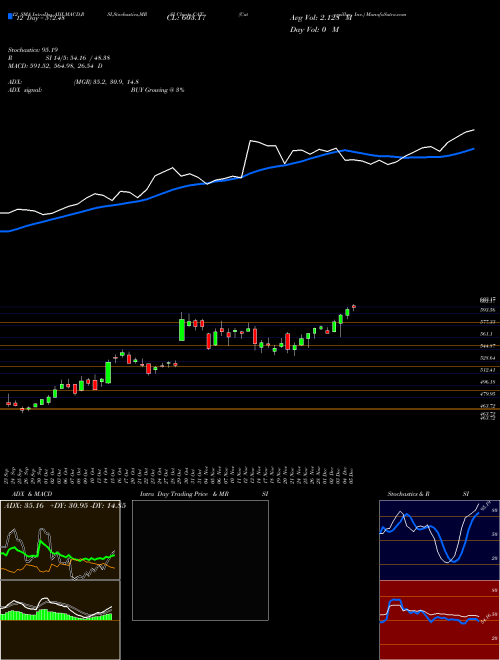The width and height of the screenshot is (500, 660).
Task: Click the 561.1 price axis label
Action: [x=489, y=334]
